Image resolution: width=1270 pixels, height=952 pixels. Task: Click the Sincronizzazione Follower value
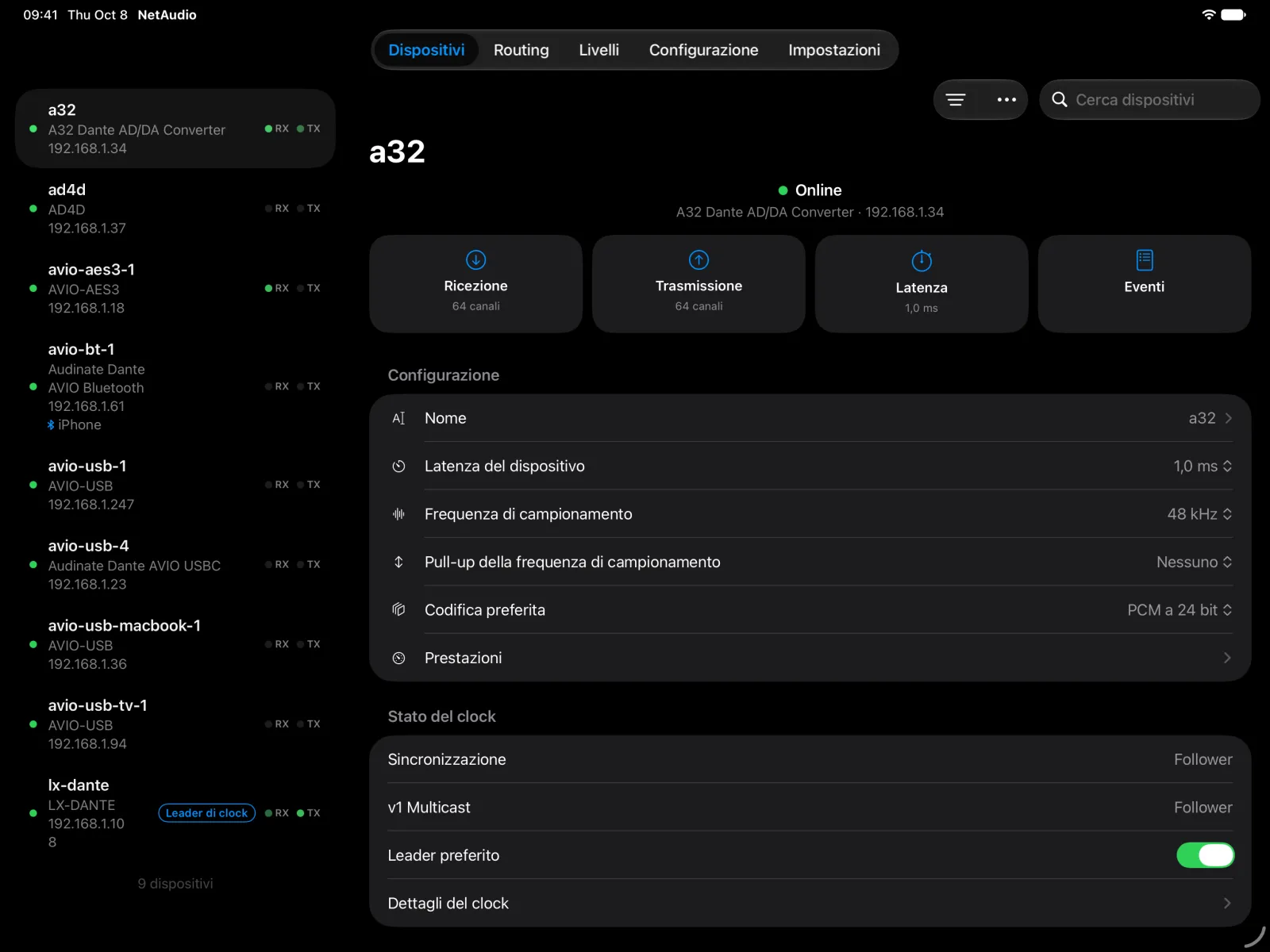(x=1203, y=759)
